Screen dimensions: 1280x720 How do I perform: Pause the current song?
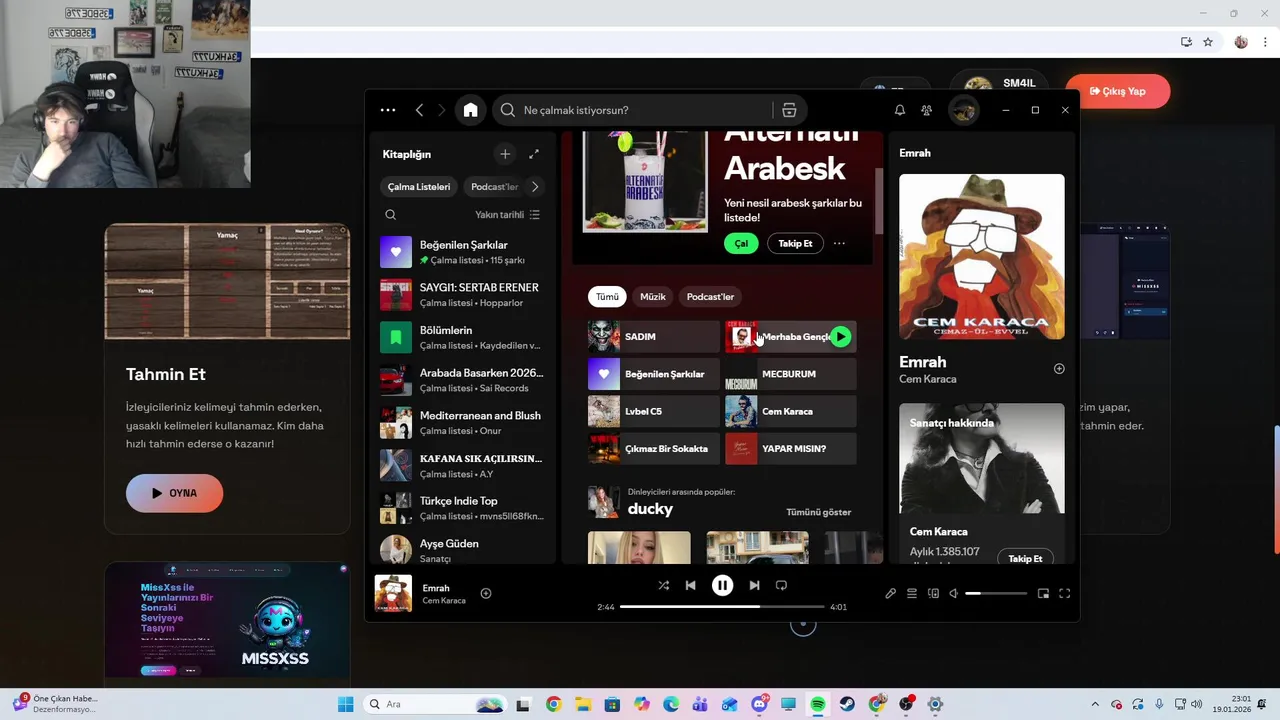point(722,586)
